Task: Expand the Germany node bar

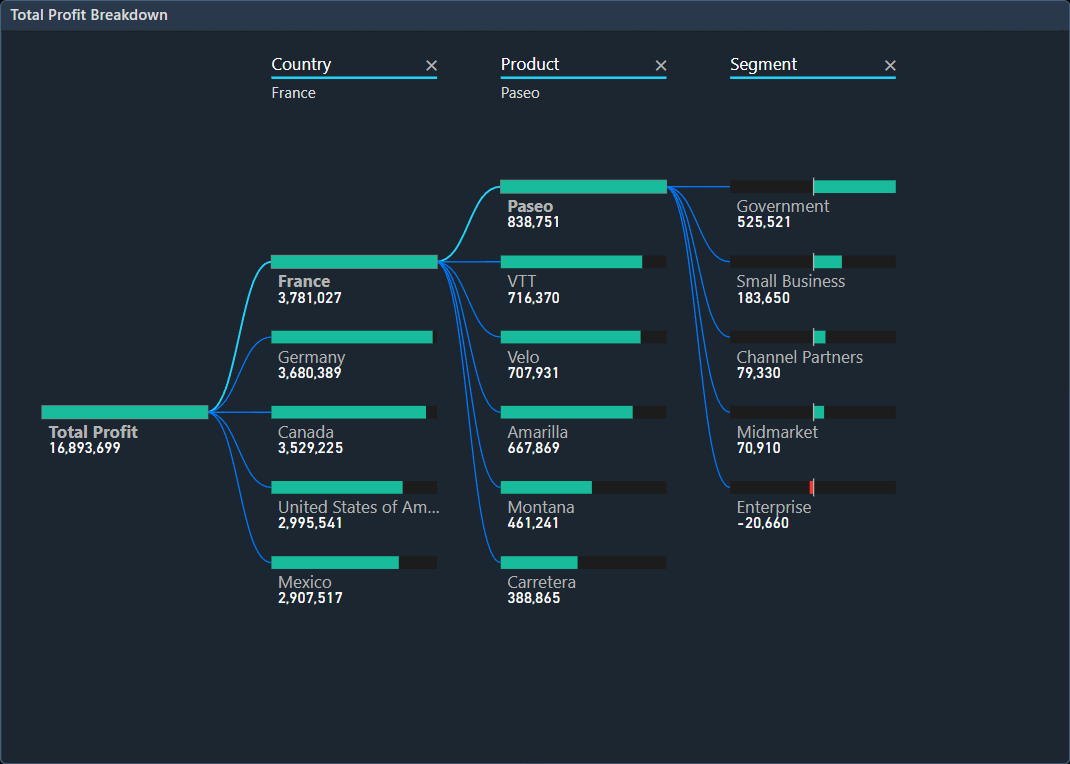Action: coord(352,337)
